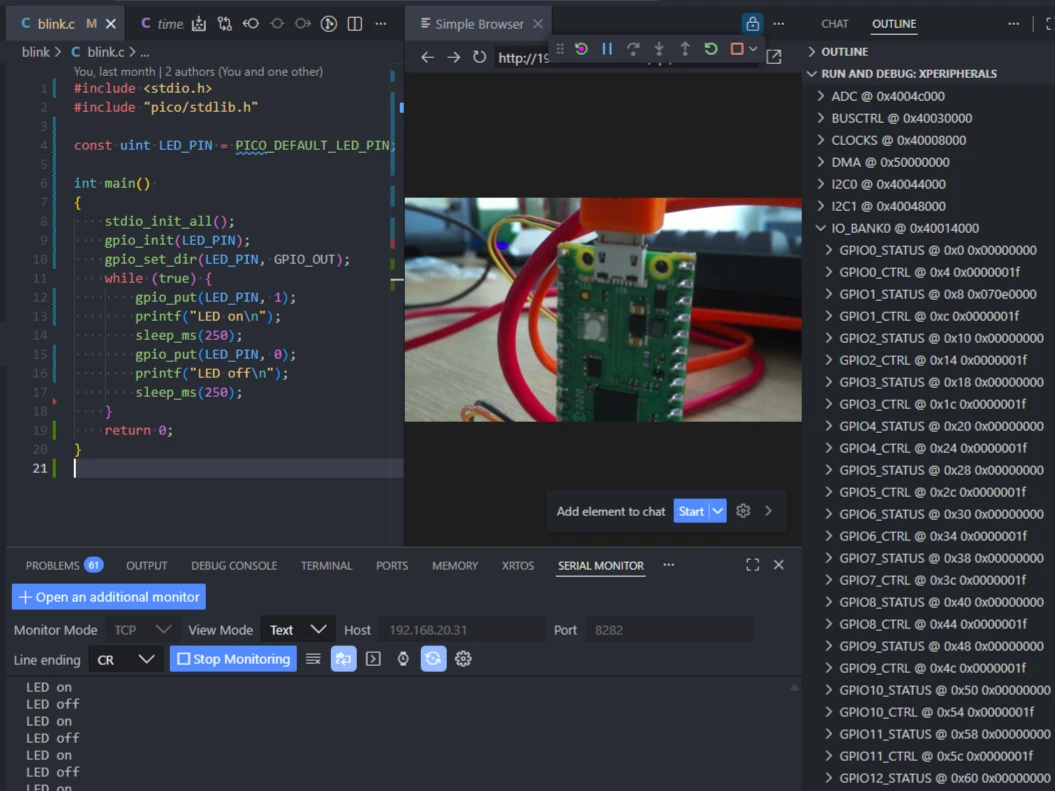Switch to Memory tab

[455, 566]
